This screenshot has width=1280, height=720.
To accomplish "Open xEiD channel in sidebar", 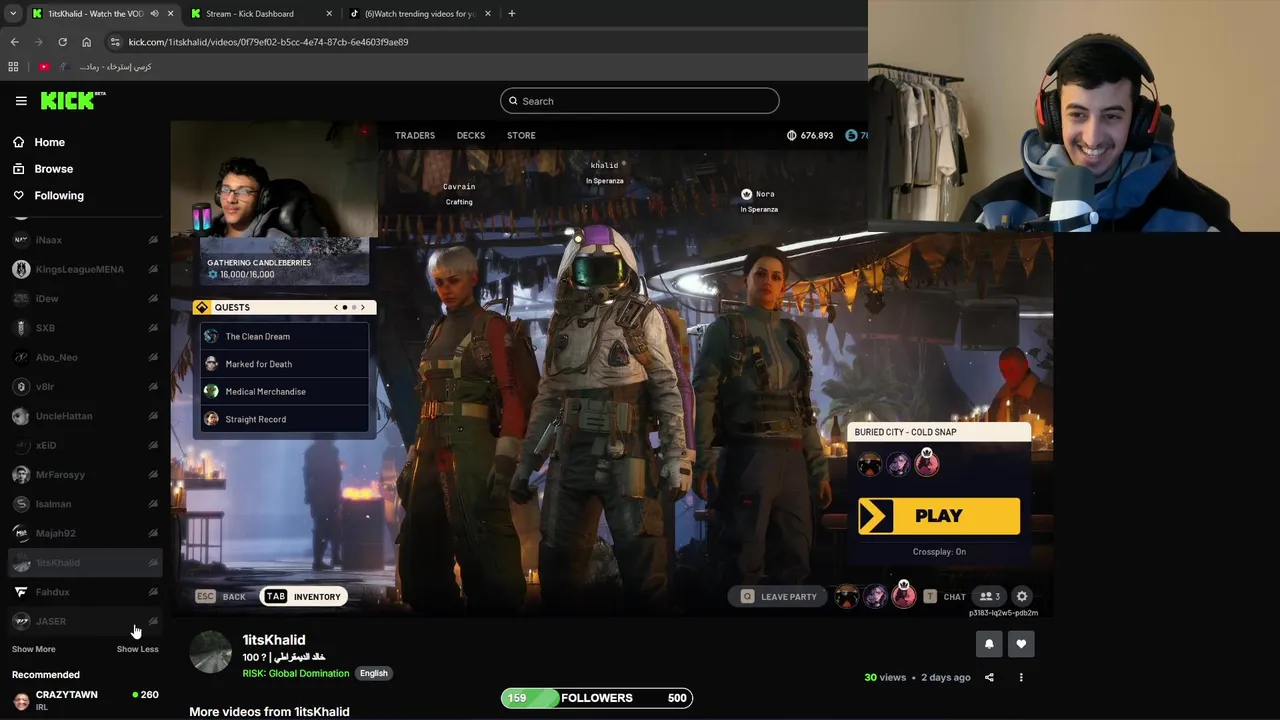I will 85,445.
